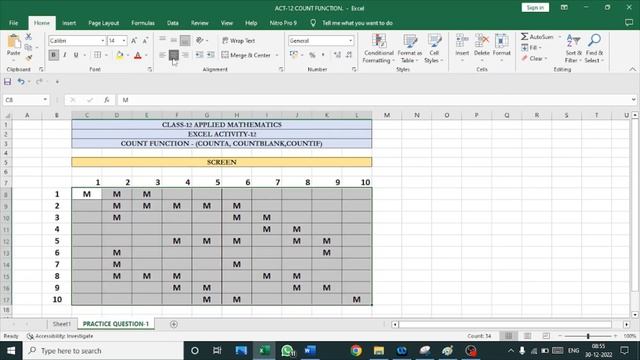The image size is (640, 360).
Task: Click Tell me what you want to do
Action: point(357,23)
